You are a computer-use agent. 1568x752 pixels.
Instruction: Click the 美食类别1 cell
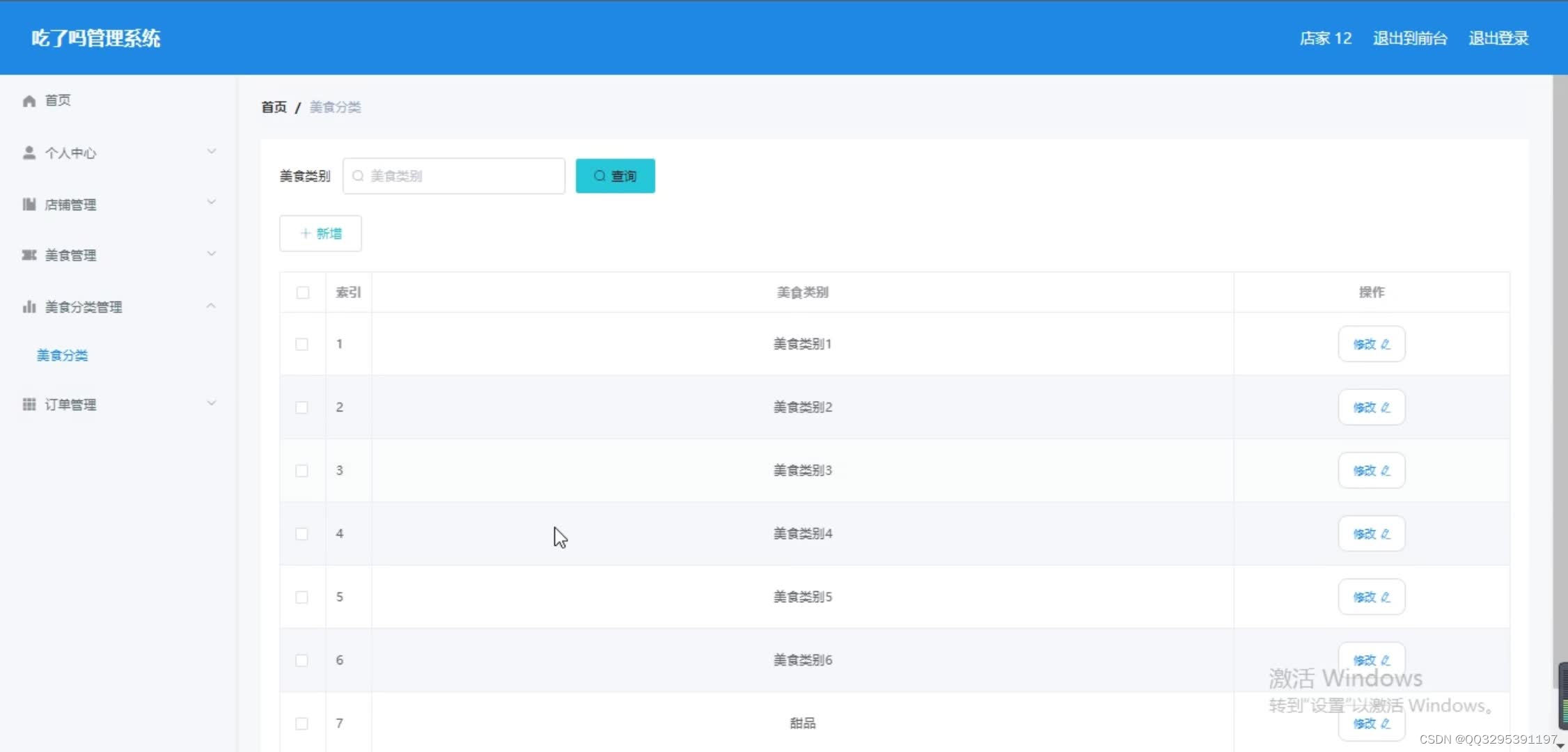pos(803,344)
